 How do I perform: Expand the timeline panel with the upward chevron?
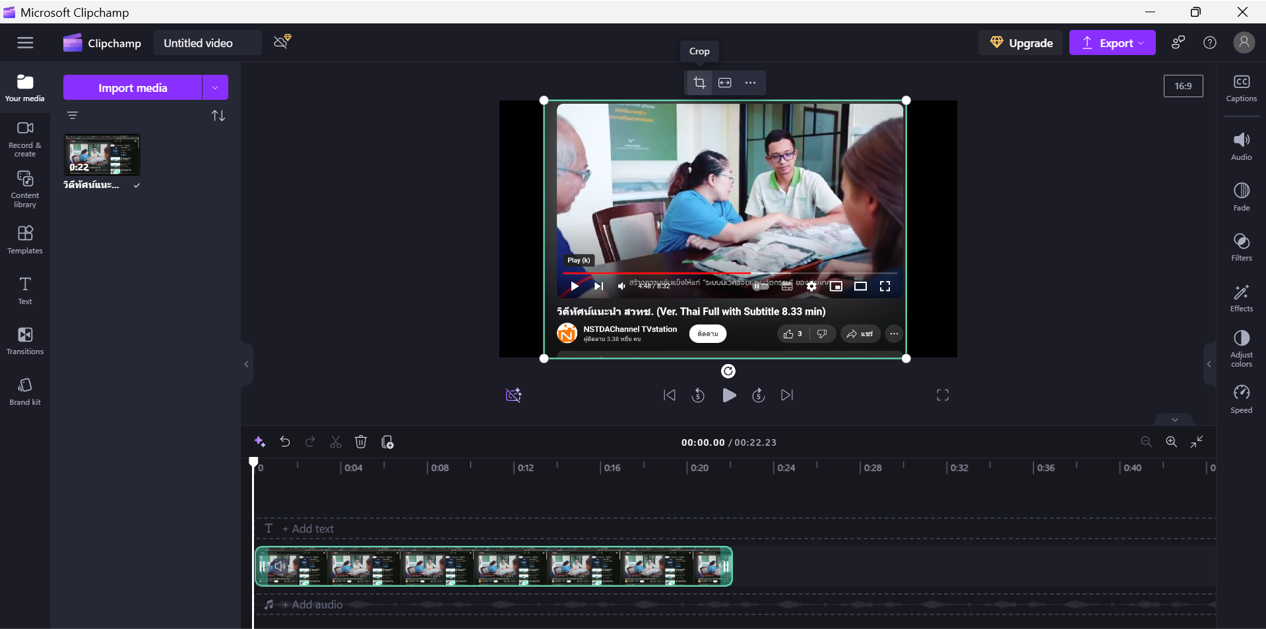(x=1174, y=419)
